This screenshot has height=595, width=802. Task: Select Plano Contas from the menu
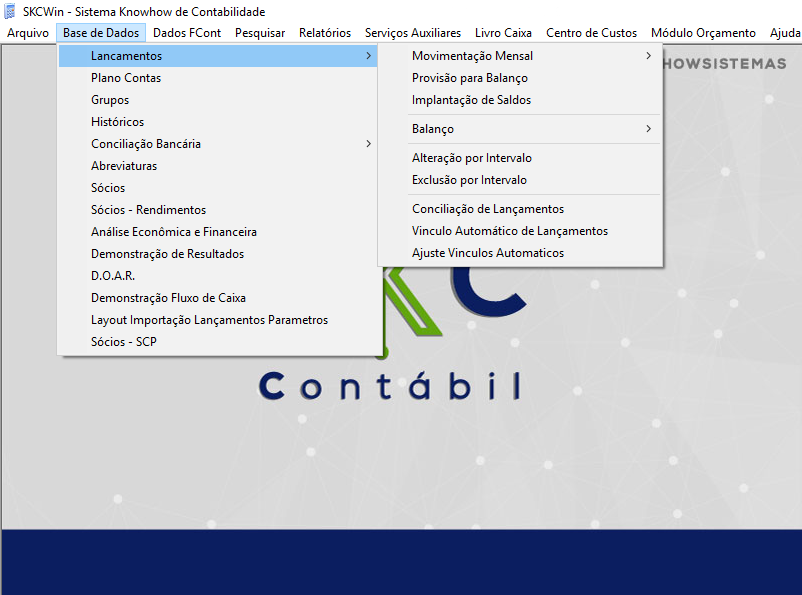click(x=126, y=78)
